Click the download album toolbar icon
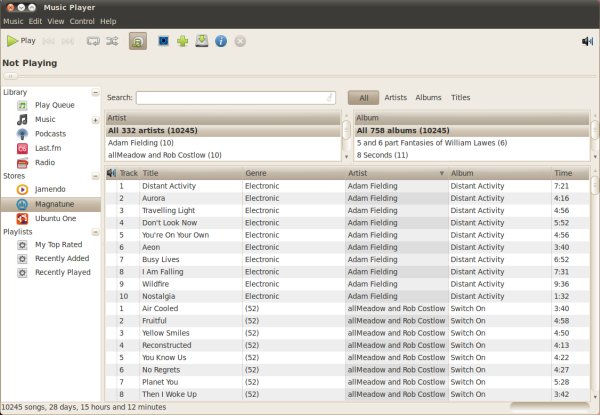This screenshot has width=600, height=415. tap(201, 41)
